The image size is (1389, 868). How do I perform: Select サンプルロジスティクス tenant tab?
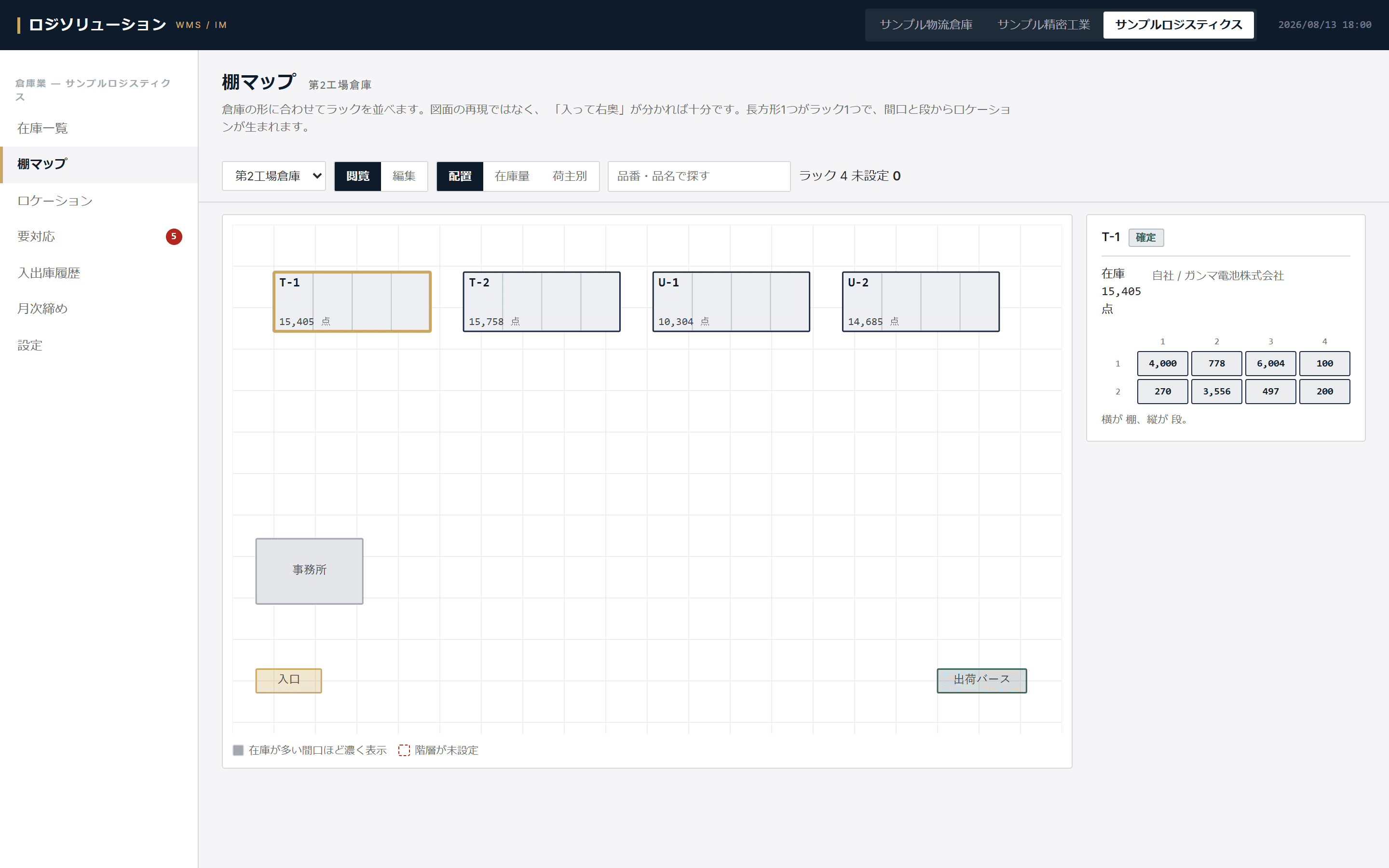point(1178,25)
